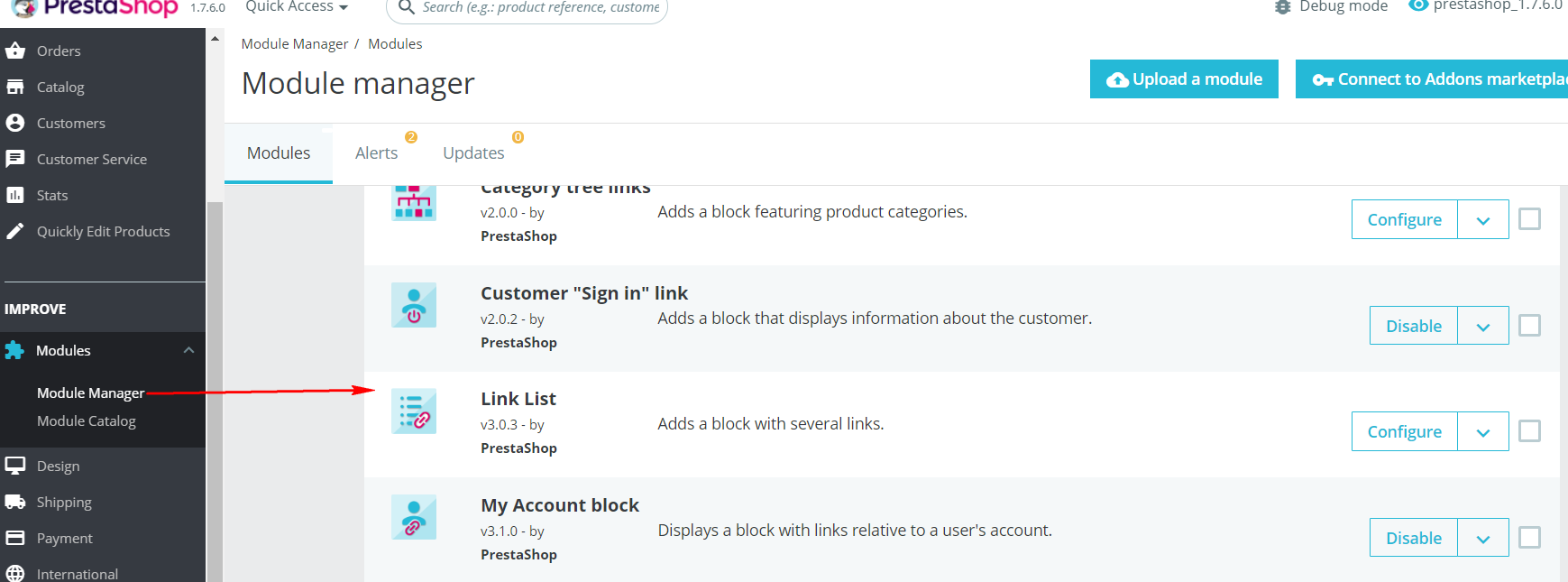Click the My Account block module icon

414,517
